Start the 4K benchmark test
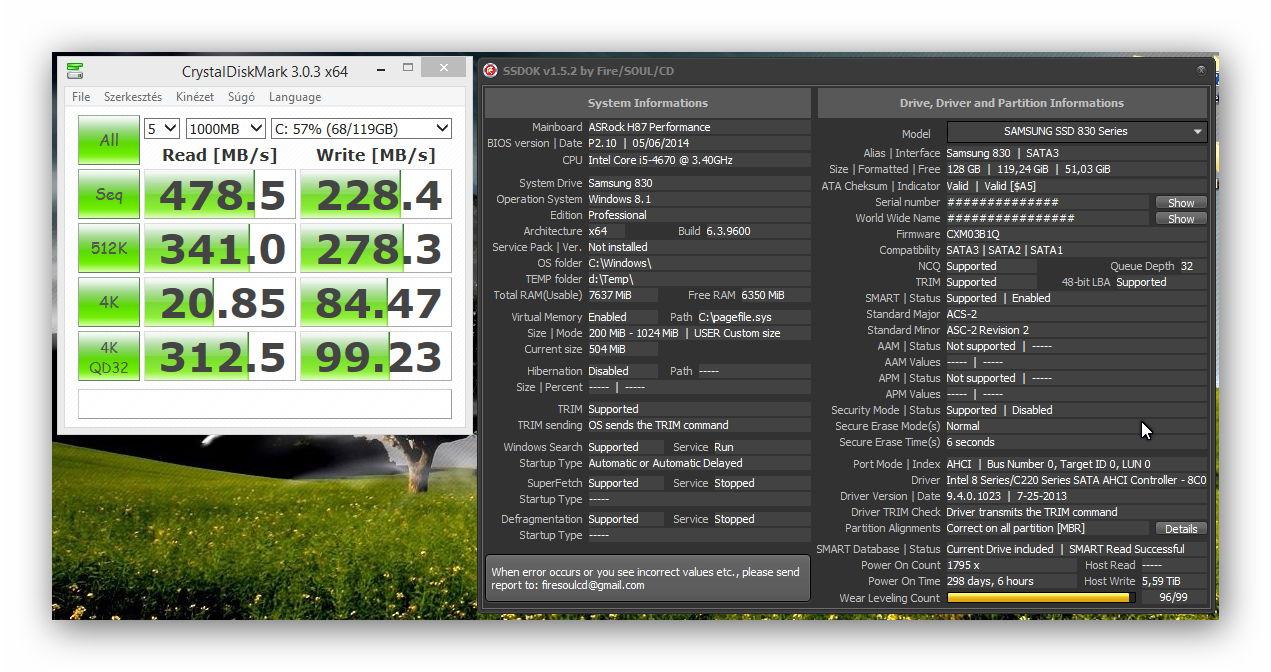This screenshot has width=1271, height=672. point(109,302)
